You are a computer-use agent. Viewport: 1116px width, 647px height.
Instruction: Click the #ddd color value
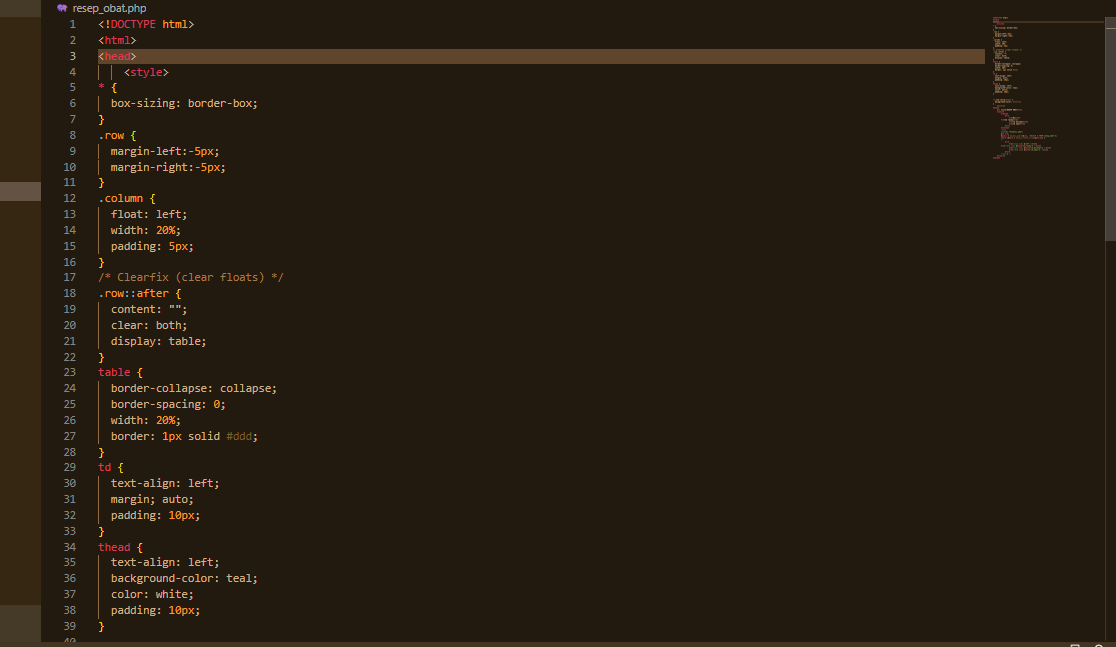pyautogui.click(x=239, y=436)
